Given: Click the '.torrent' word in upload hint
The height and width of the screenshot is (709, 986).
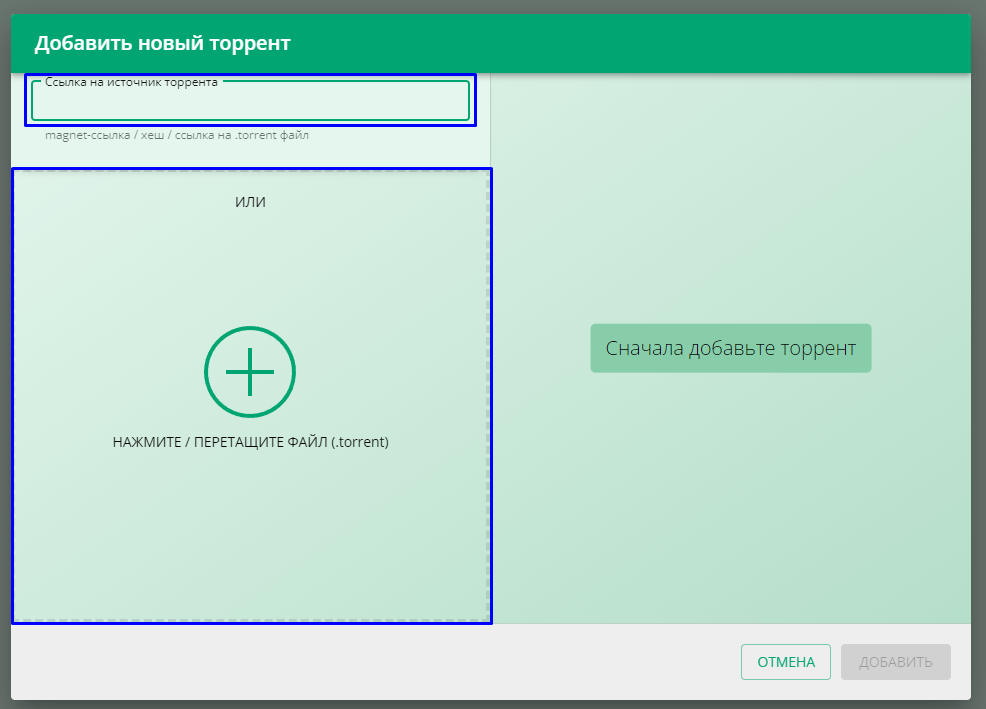Looking at the screenshot, I should click(x=361, y=442).
